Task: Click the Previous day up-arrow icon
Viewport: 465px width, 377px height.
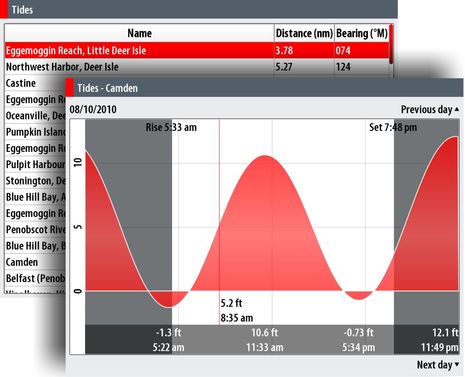Action: coord(457,109)
